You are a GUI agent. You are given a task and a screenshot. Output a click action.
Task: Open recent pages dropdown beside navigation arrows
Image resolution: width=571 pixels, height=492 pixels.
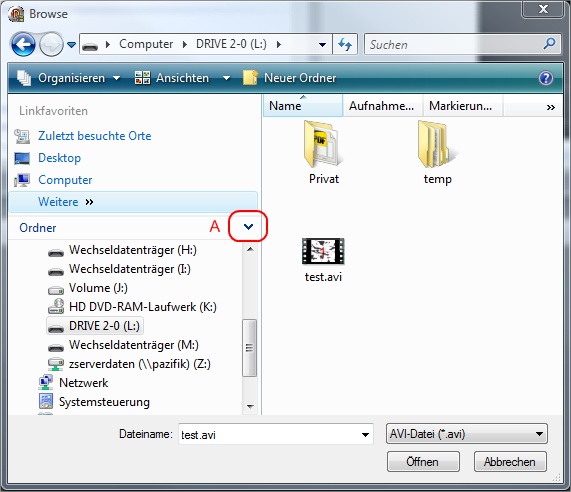pos(72,45)
